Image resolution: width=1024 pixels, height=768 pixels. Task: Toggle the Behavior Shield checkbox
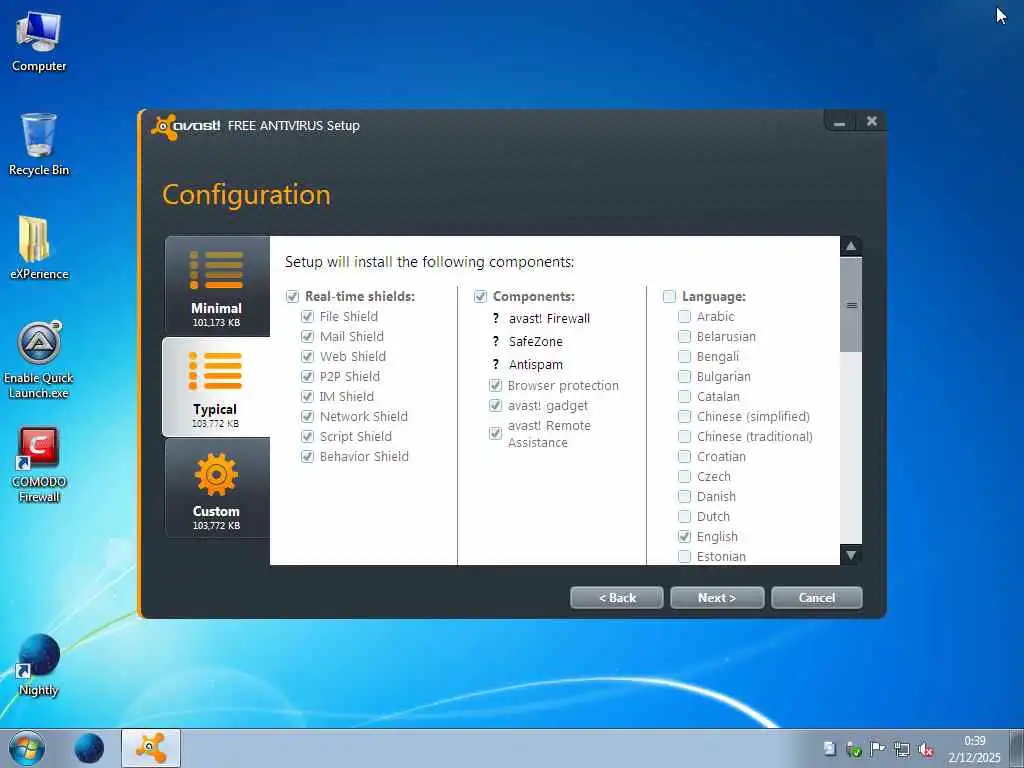pos(308,456)
